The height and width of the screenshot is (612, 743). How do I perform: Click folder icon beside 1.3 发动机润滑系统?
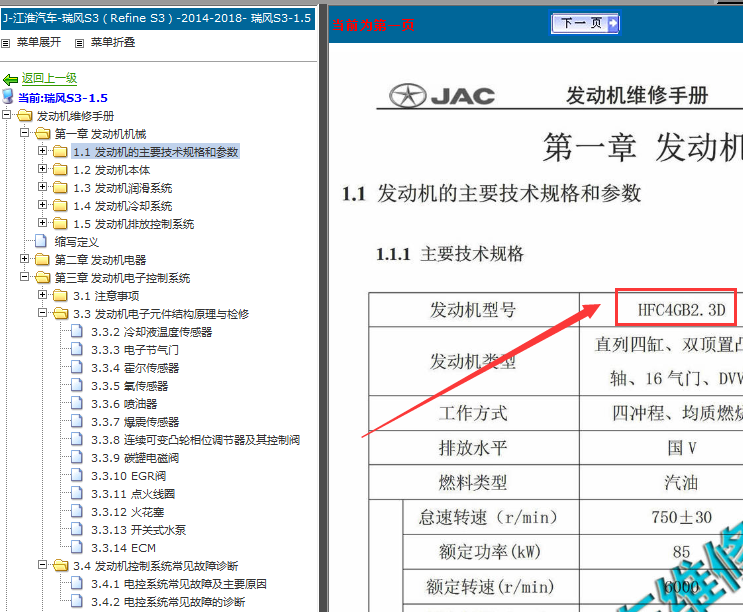[x=60, y=187]
